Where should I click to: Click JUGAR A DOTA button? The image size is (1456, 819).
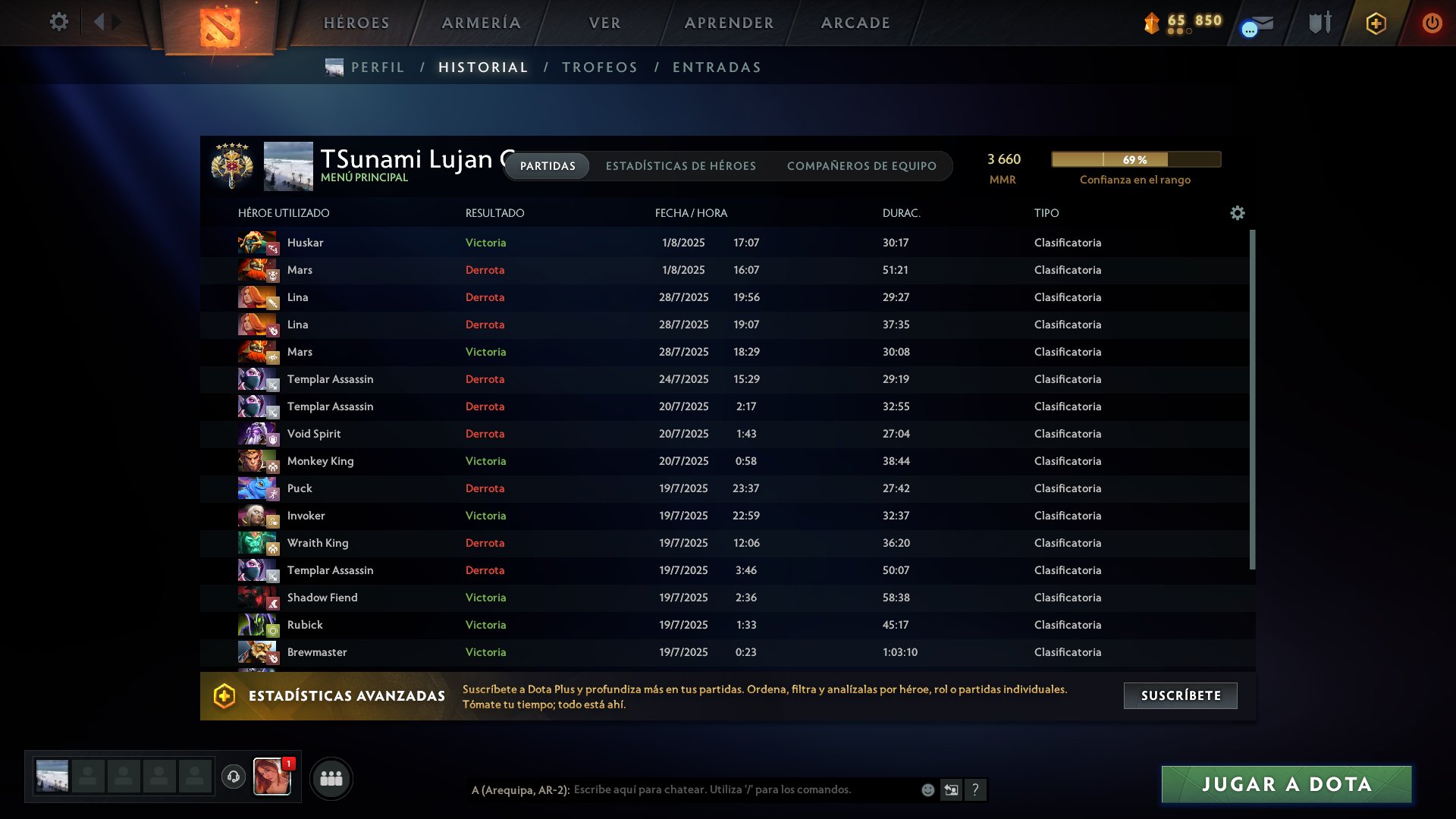1287,784
